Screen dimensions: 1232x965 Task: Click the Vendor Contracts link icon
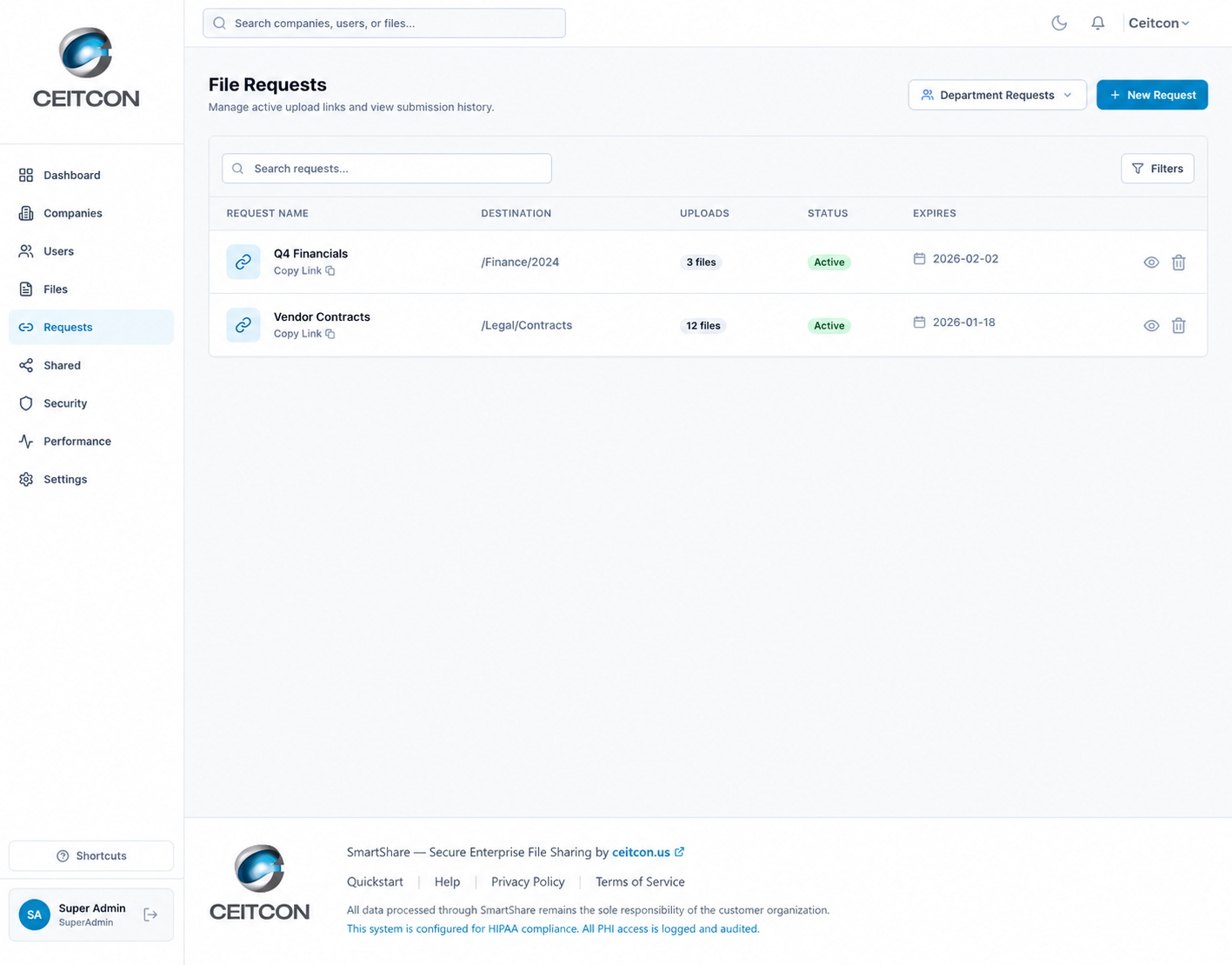coord(243,325)
